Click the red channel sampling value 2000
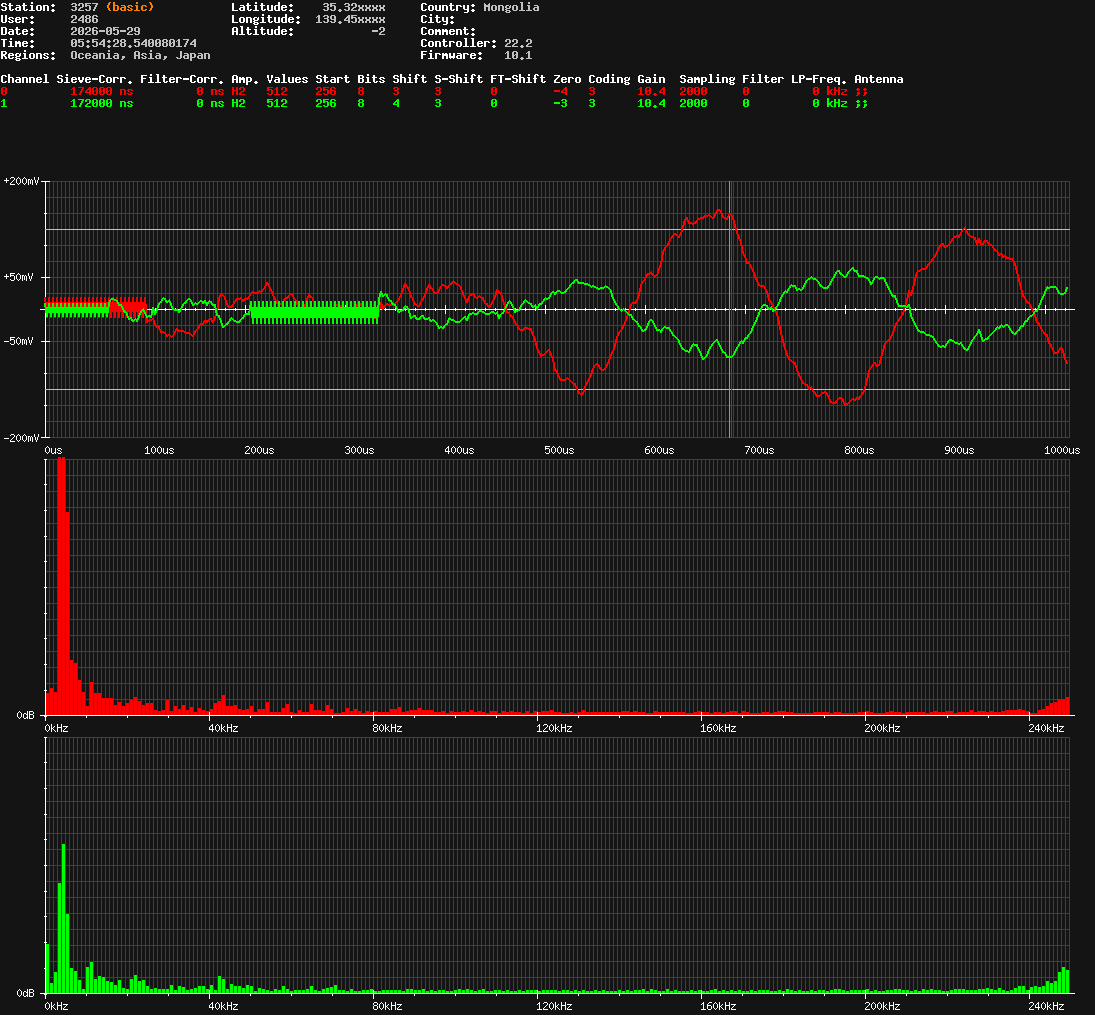 pyautogui.click(x=693, y=91)
